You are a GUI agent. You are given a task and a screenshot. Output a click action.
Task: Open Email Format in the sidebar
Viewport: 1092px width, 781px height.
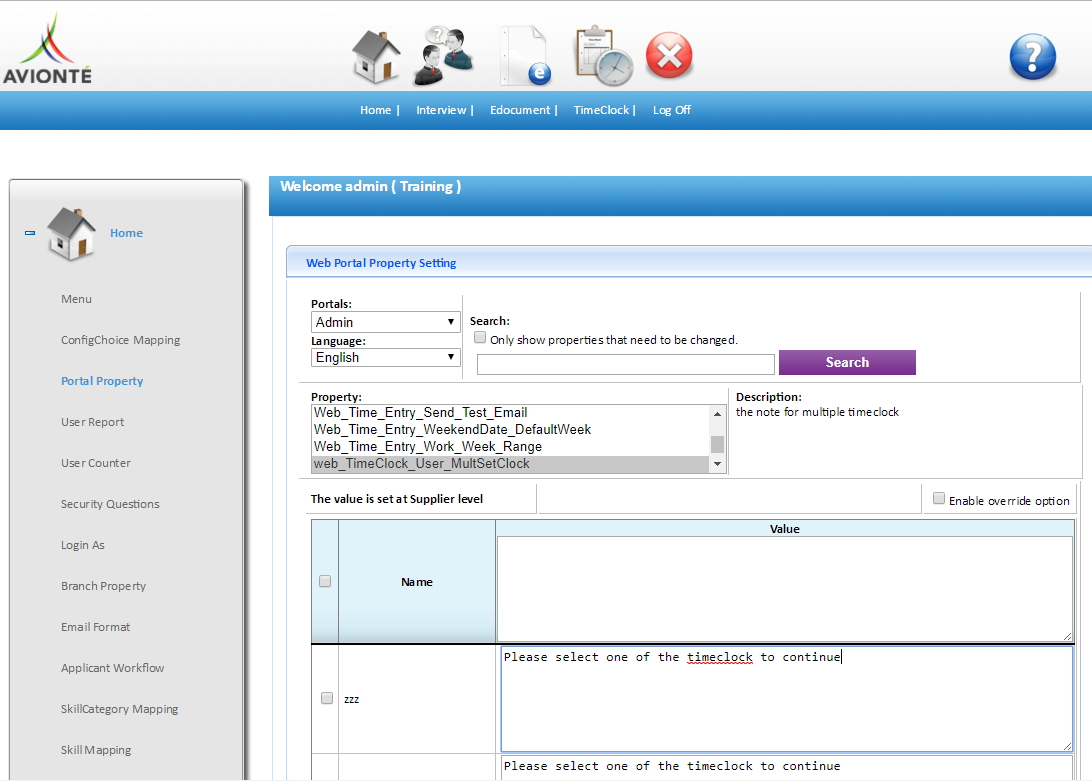(95, 627)
